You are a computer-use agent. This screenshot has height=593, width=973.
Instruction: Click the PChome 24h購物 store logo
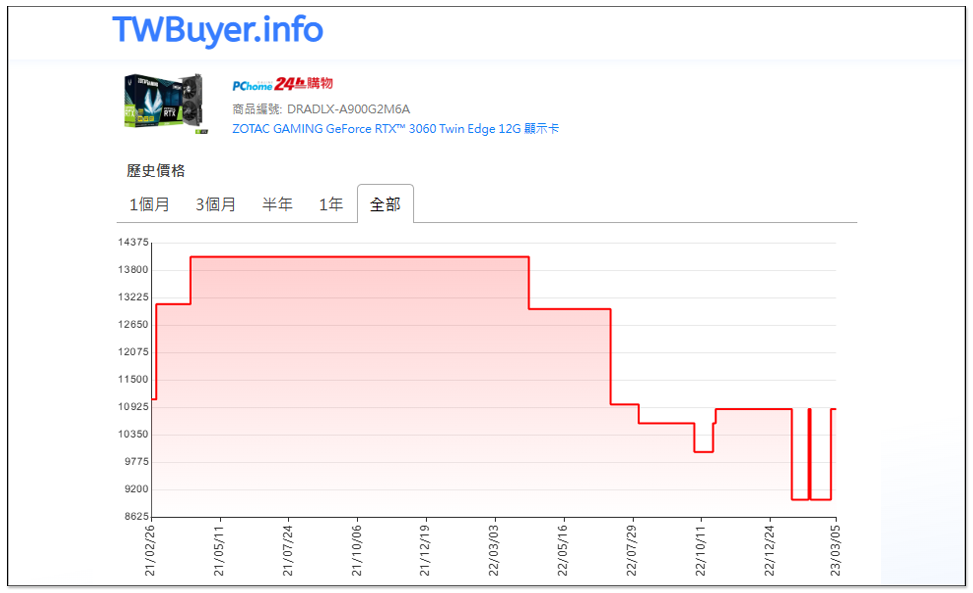(x=282, y=84)
